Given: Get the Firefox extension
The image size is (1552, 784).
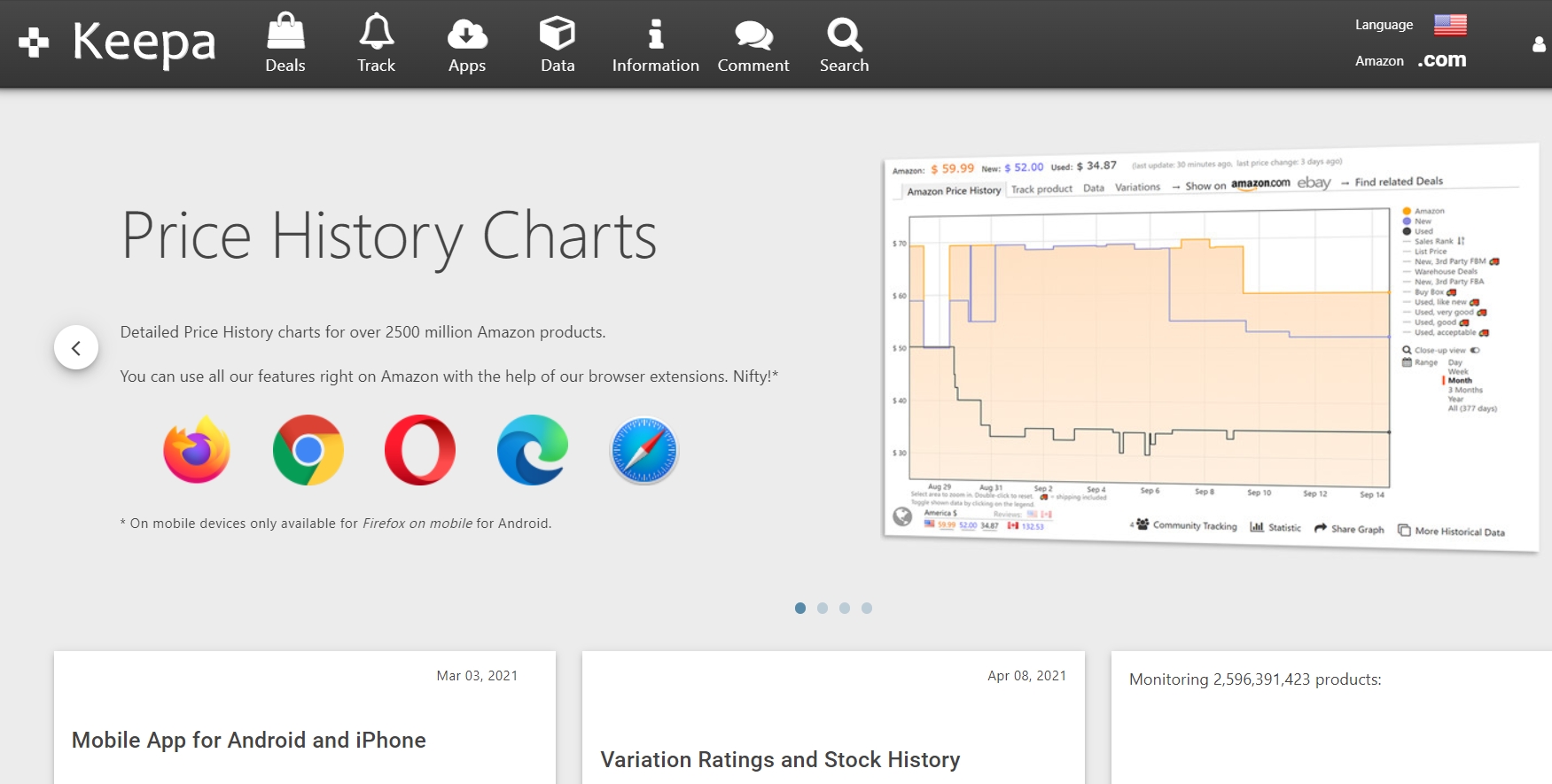Looking at the screenshot, I should coord(197,450).
